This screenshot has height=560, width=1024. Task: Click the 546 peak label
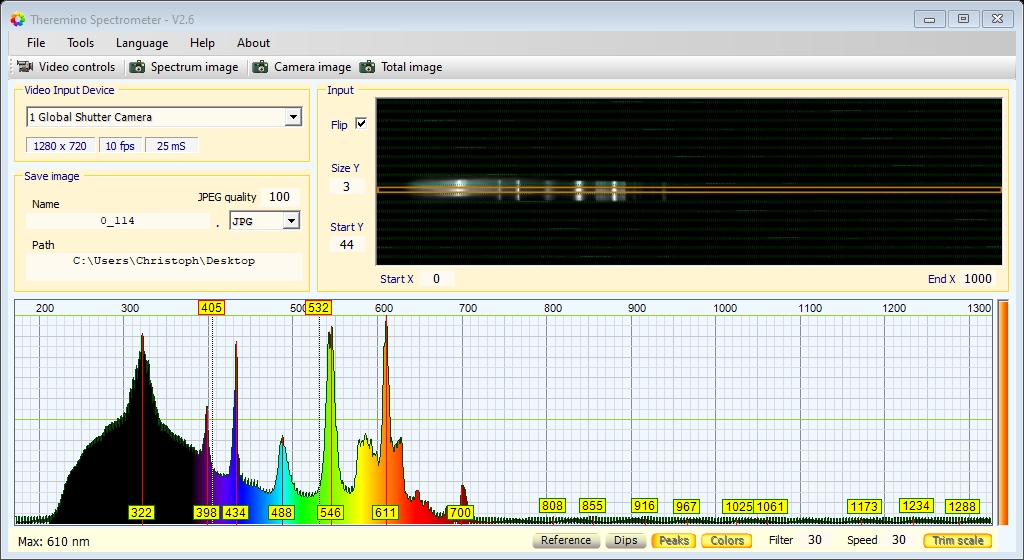[330, 512]
